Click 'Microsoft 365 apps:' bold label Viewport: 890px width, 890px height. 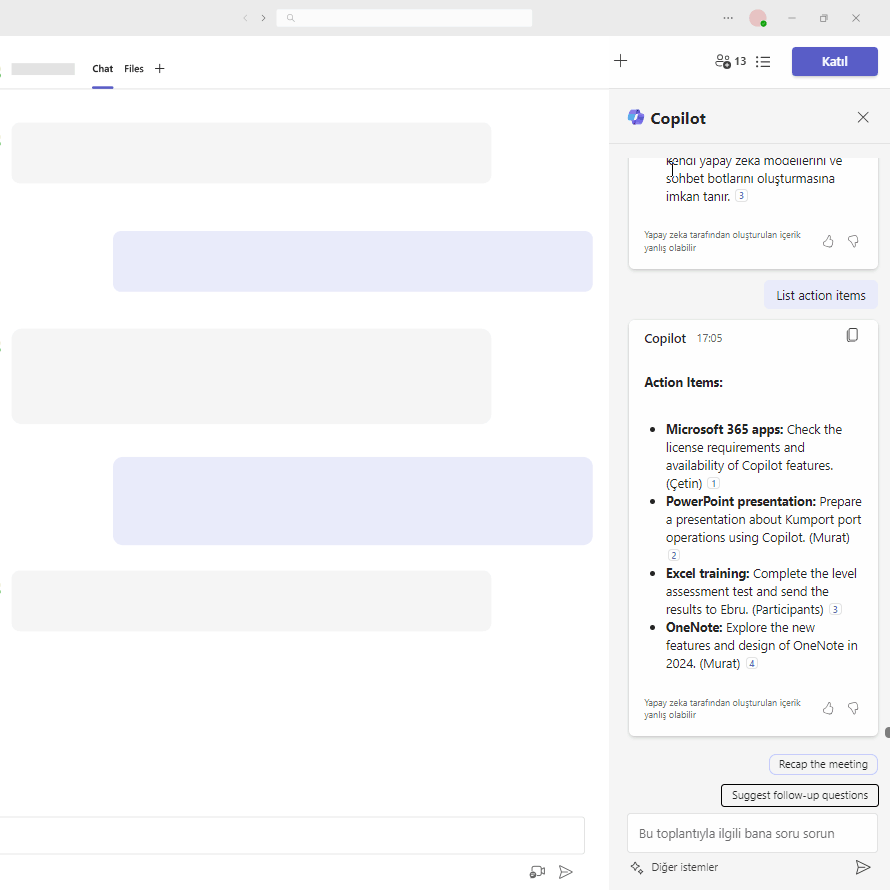[724, 430]
